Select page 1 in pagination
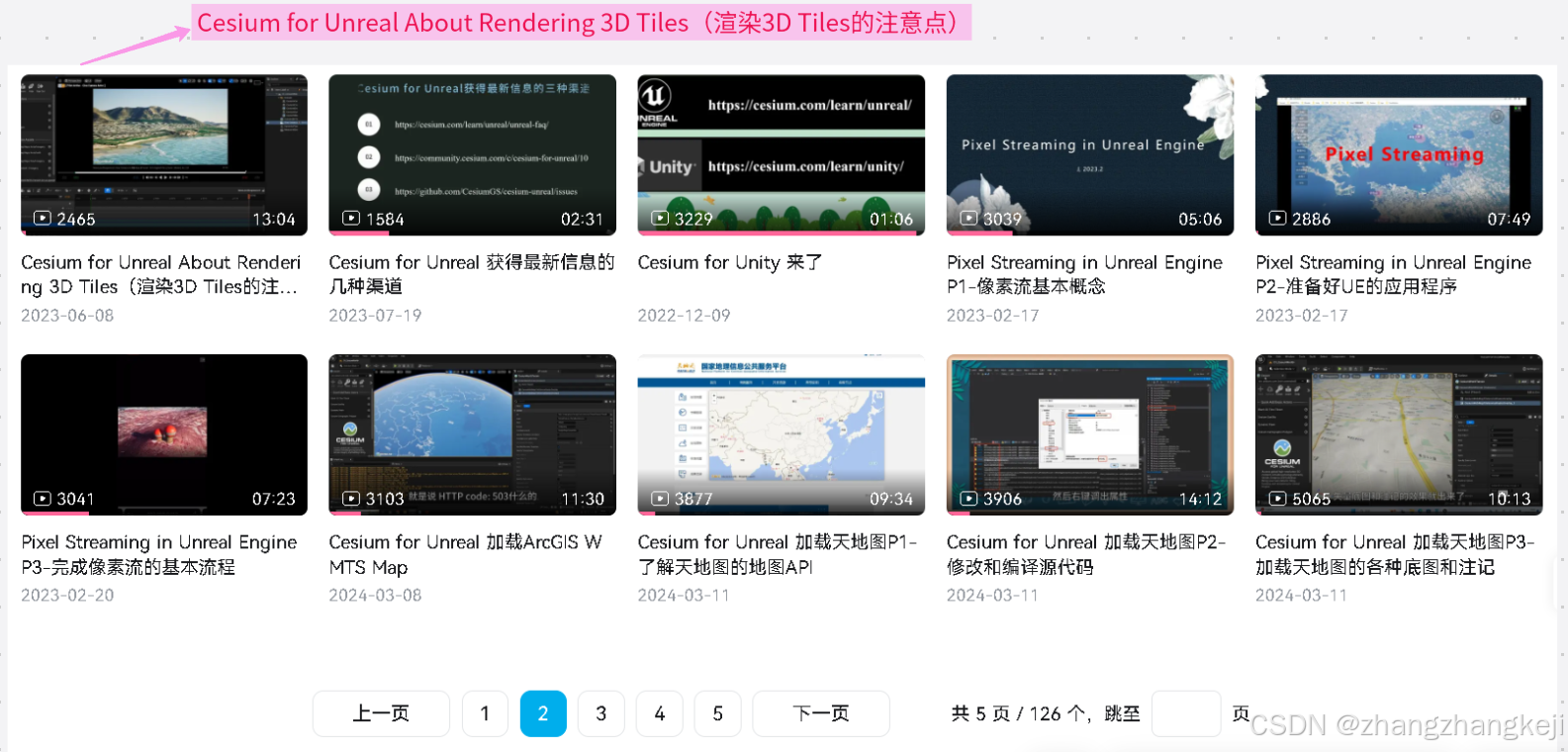1568x752 pixels. click(485, 713)
